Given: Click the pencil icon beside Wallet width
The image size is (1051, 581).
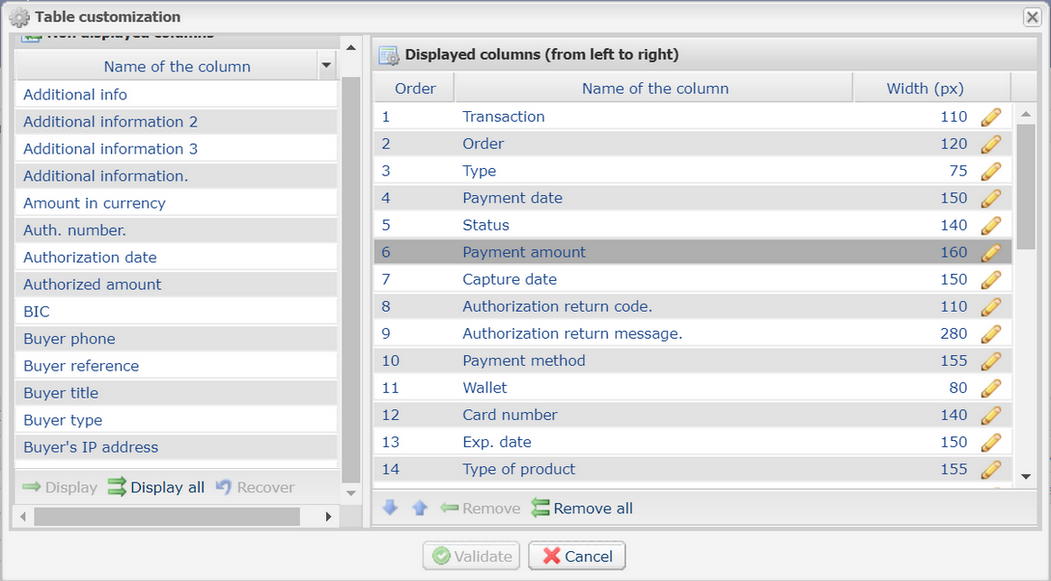Looking at the screenshot, I should pos(990,388).
